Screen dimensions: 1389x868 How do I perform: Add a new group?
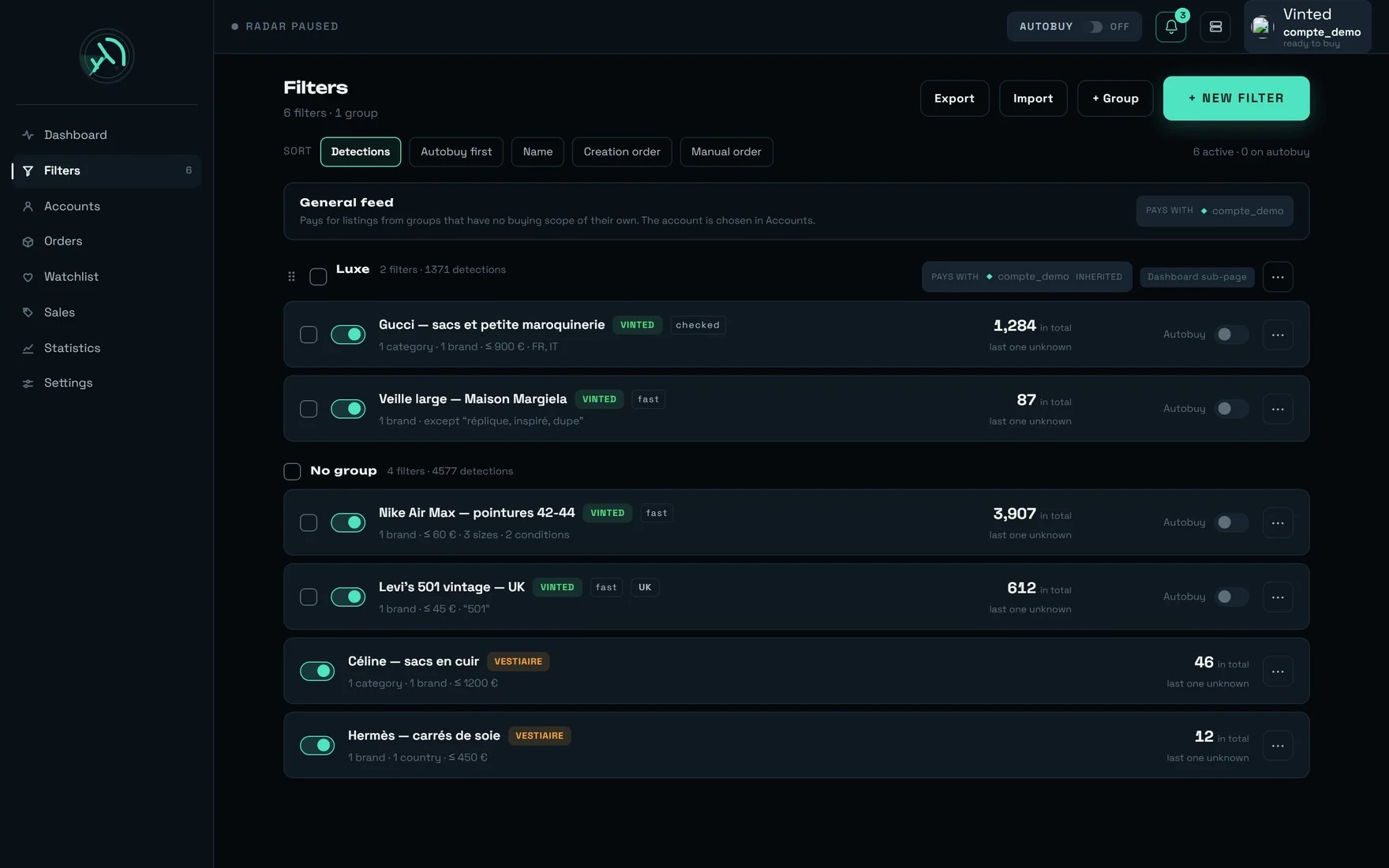coord(1115,99)
